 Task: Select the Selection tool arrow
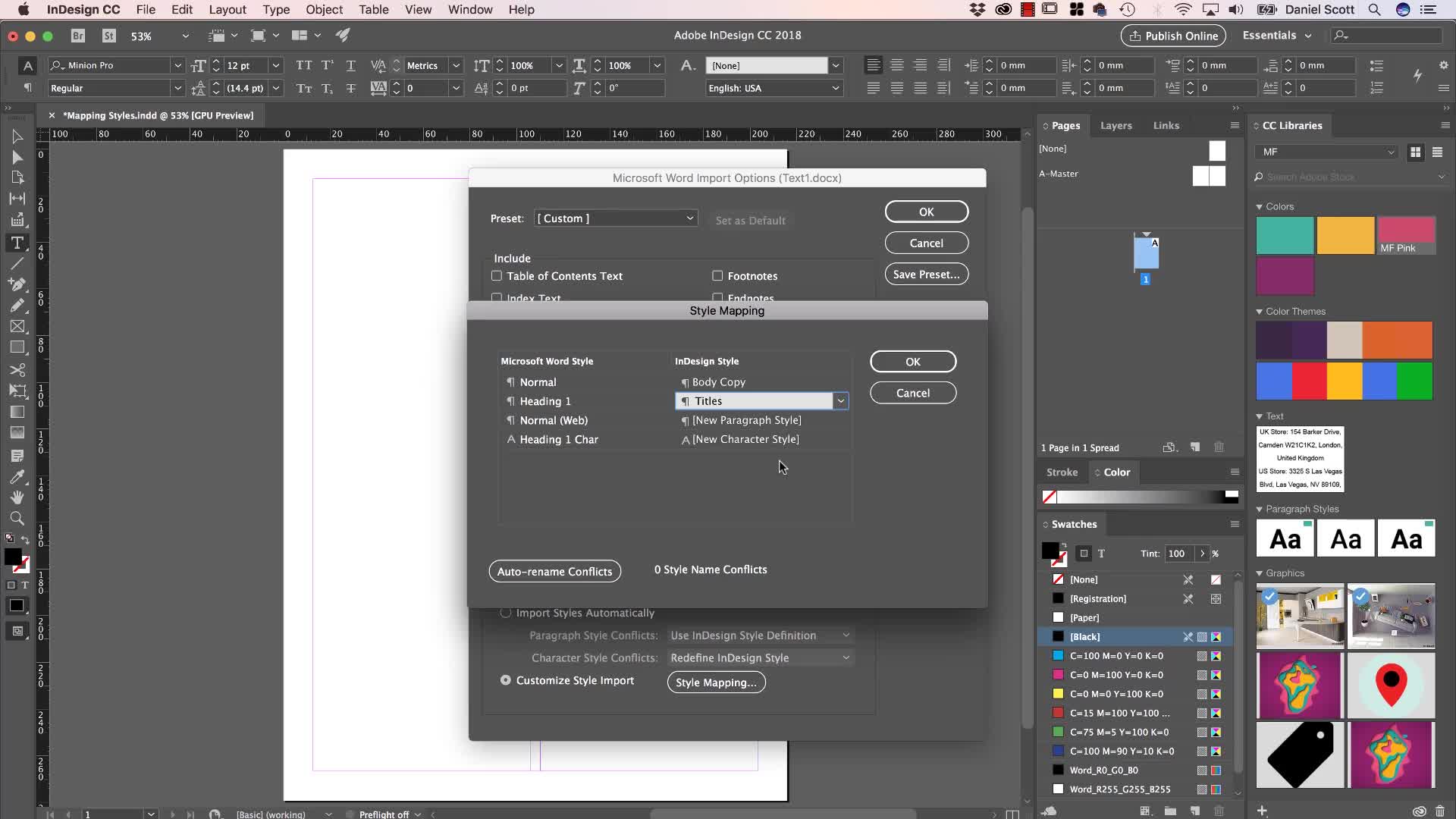(17, 136)
